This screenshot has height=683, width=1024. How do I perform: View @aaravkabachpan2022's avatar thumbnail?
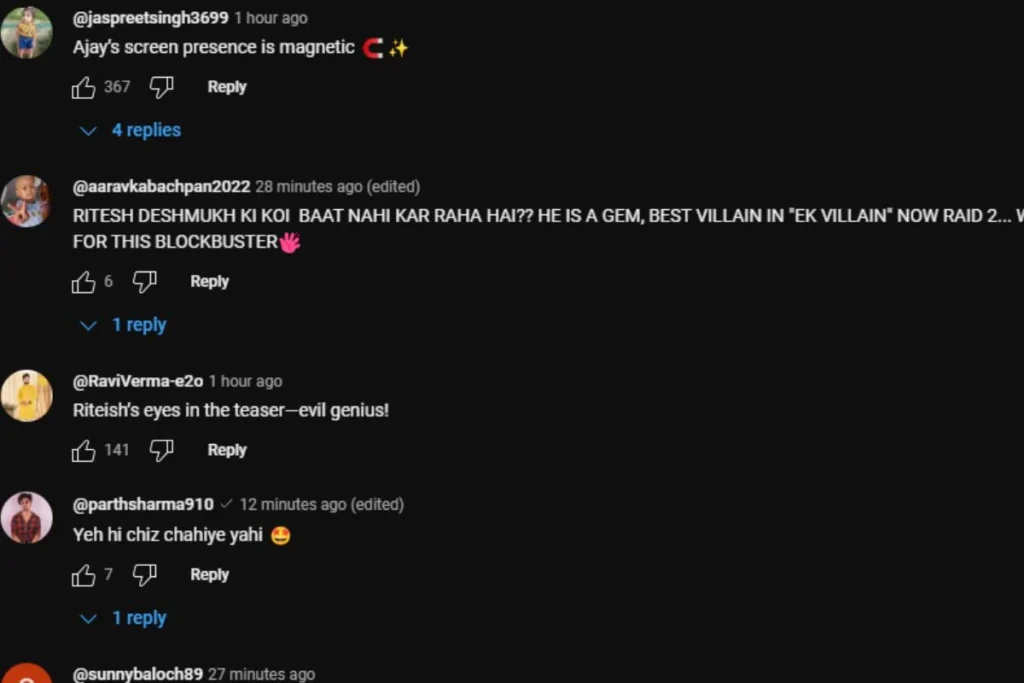[27, 201]
